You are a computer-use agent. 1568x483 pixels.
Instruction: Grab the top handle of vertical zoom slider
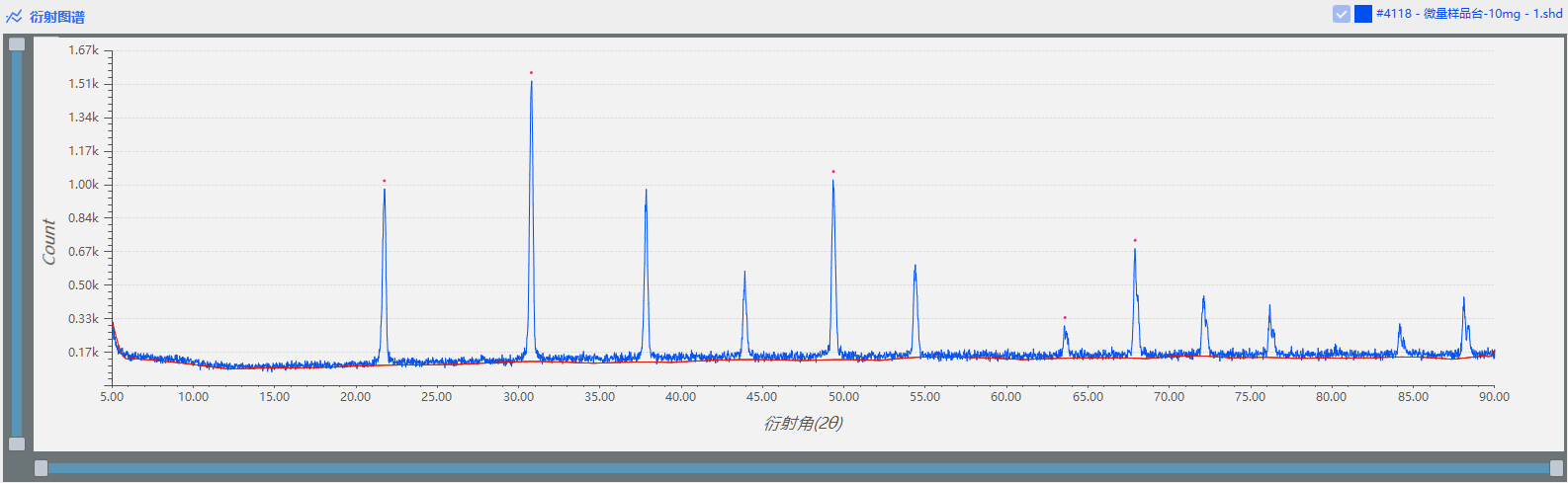[x=17, y=44]
